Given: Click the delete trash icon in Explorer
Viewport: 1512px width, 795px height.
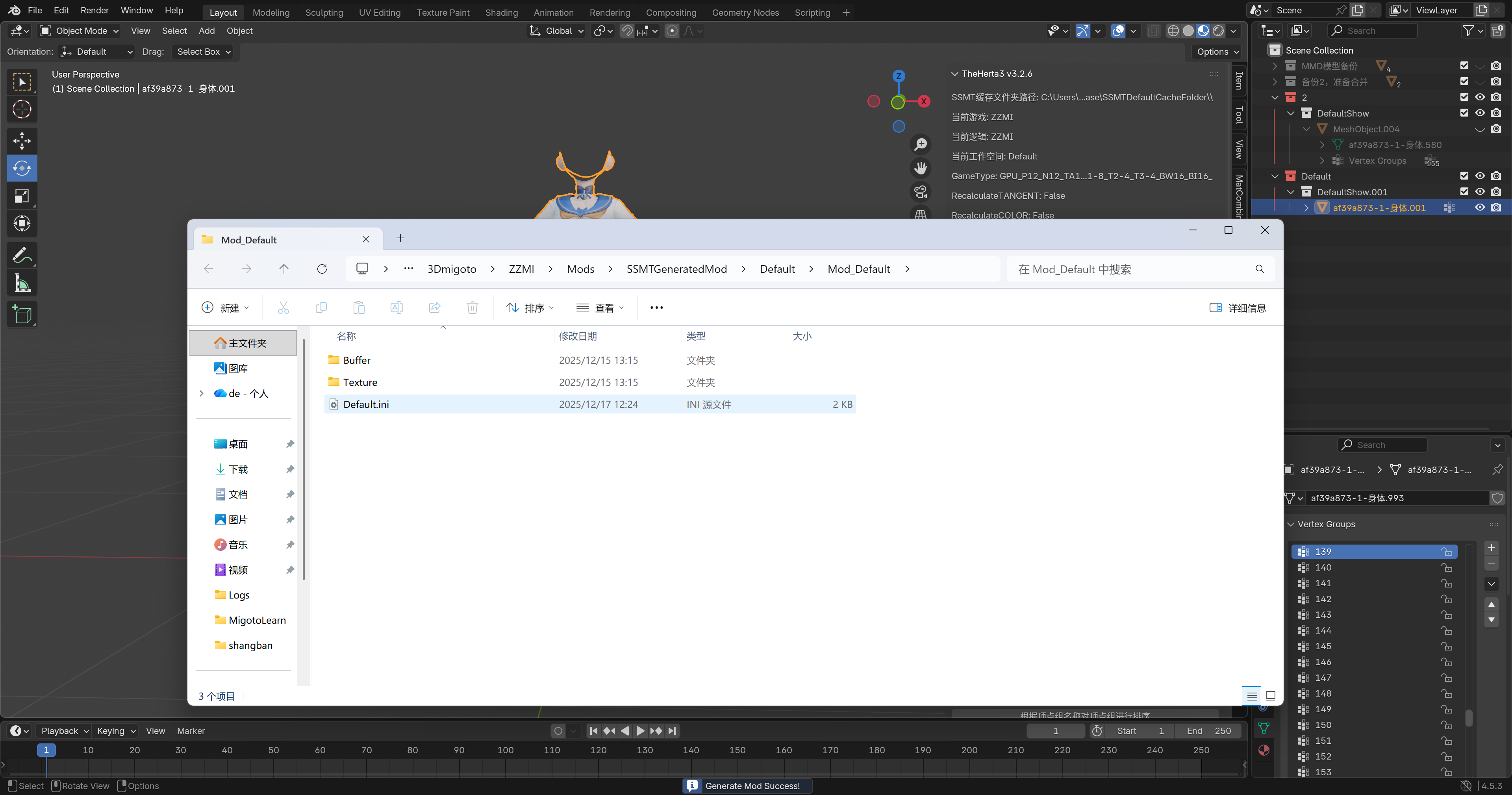Looking at the screenshot, I should [x=472, y=308].
